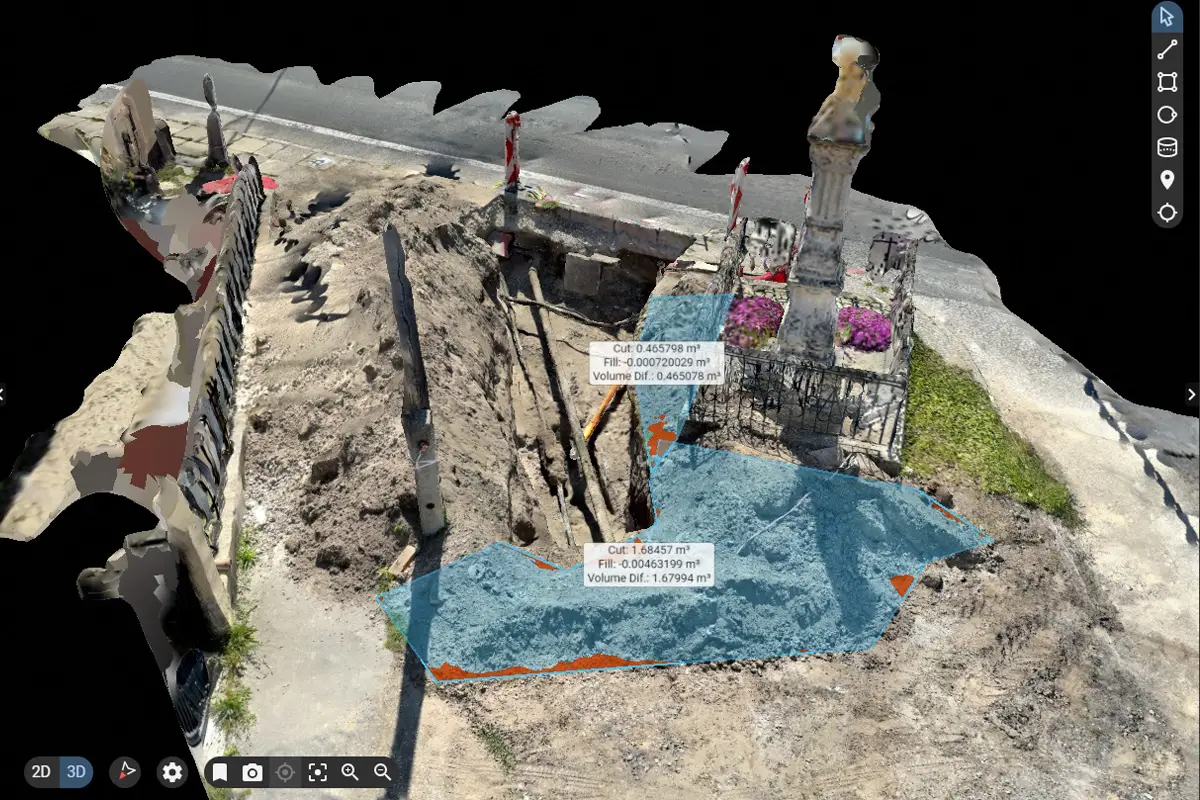The height and width of the screenshot is (800, 1200).
Task: Select the volume measurement cylinder tool
Action: tap(1167, 147)
